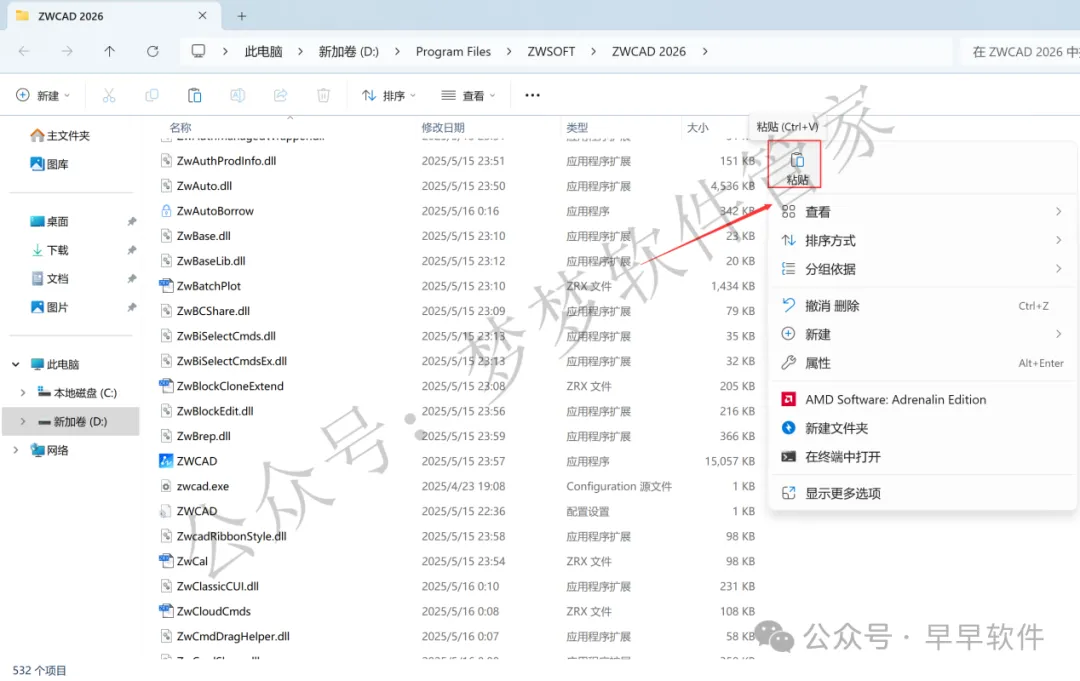Click the monitor icon in address bar
1080x681 pixels.
pos(198,52)
